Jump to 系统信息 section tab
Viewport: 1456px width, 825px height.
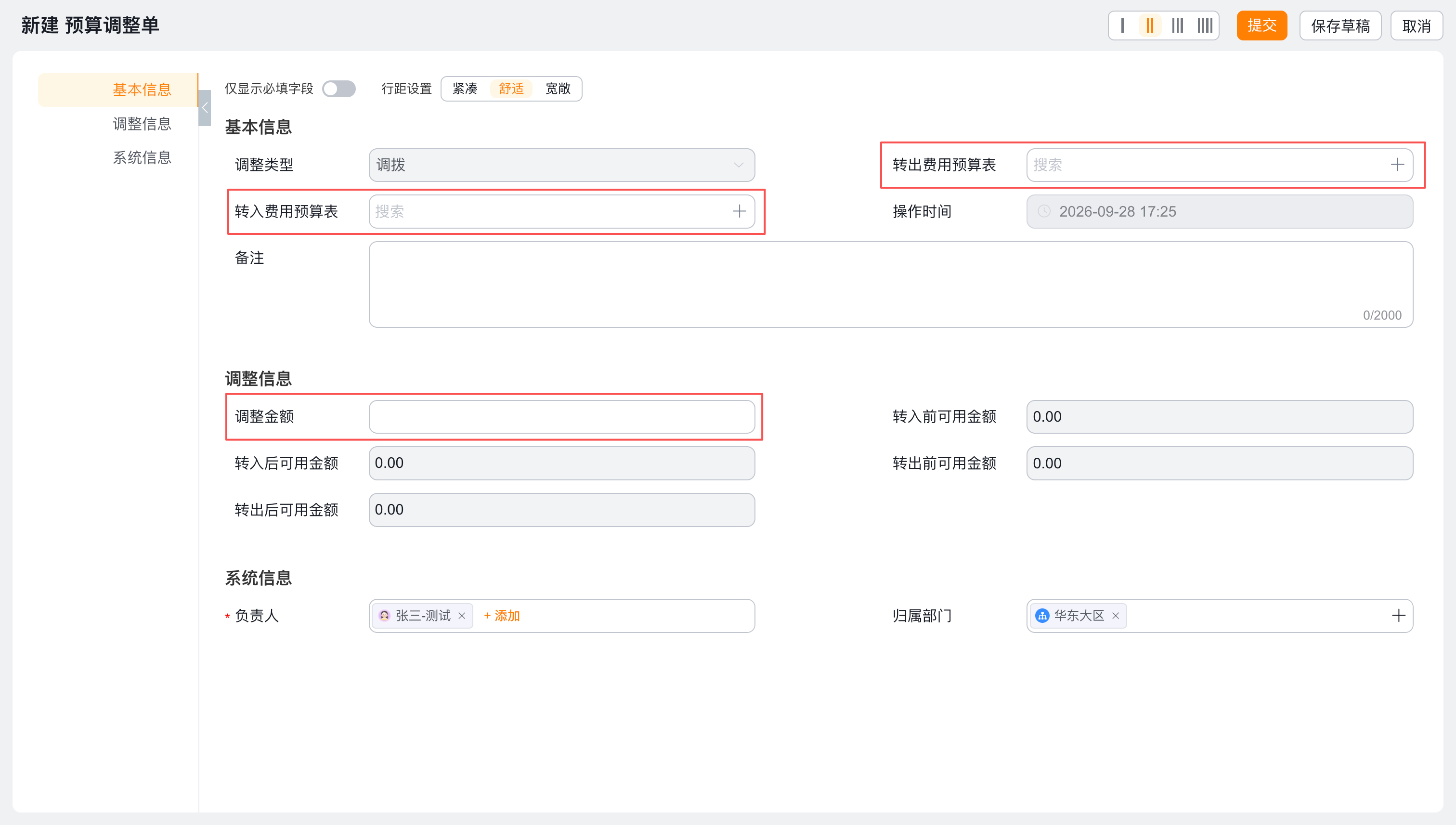142,157
